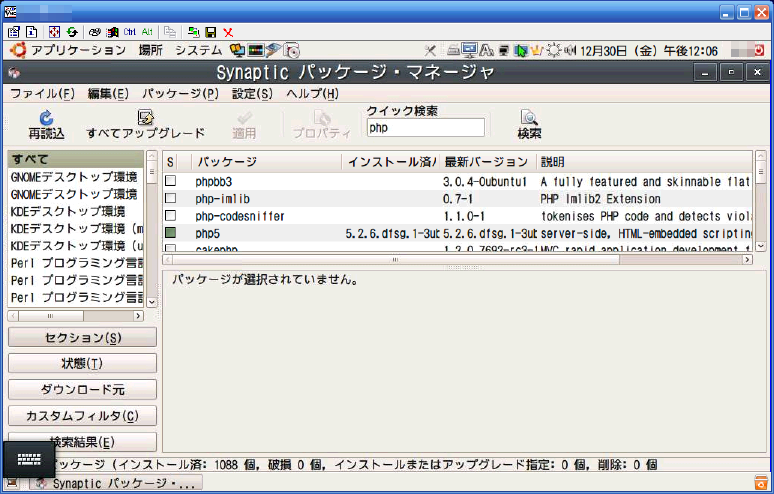Click the crossed tools tray icon
This screenshot has width=774, height=494.
(x=430, y=50)
